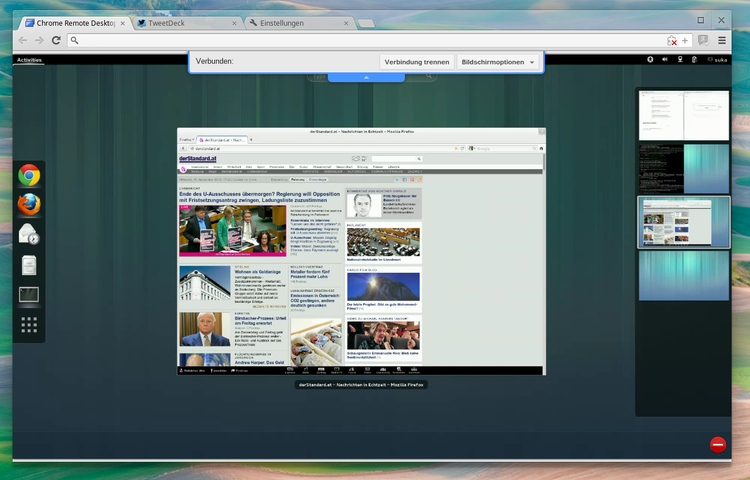
Task: Reload the current Chrome page
Action: tap(57, 40)
